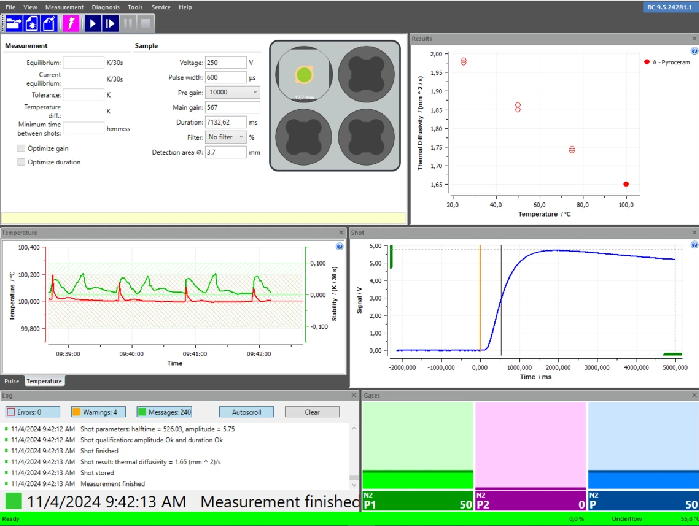Click the Equilibrium input field
This screenshot has width=699, height=526.
pyautogui.click(x=83, y=62)
